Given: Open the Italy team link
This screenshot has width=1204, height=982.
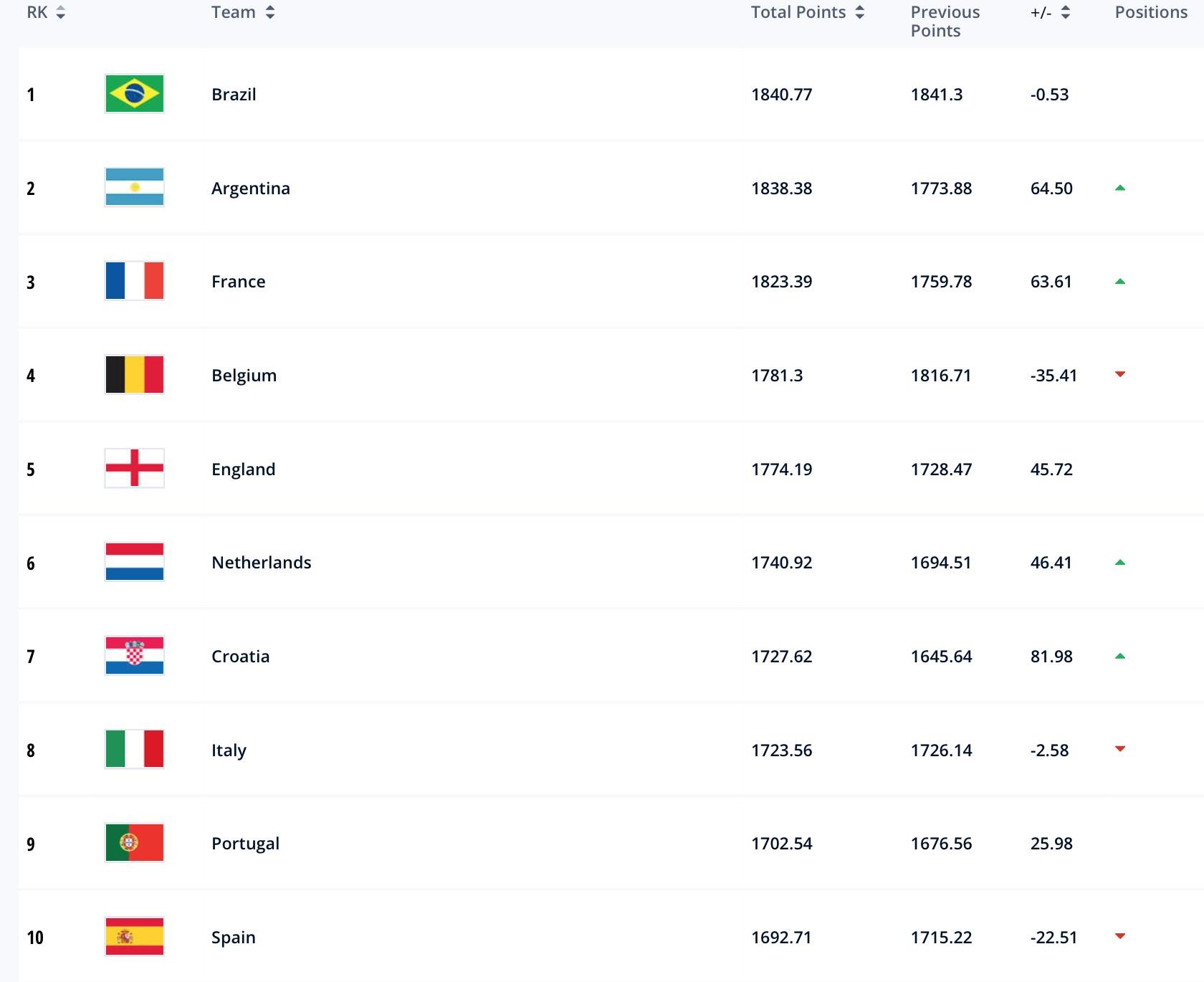Looking at the screenshot, I should (x=229, y=750).
